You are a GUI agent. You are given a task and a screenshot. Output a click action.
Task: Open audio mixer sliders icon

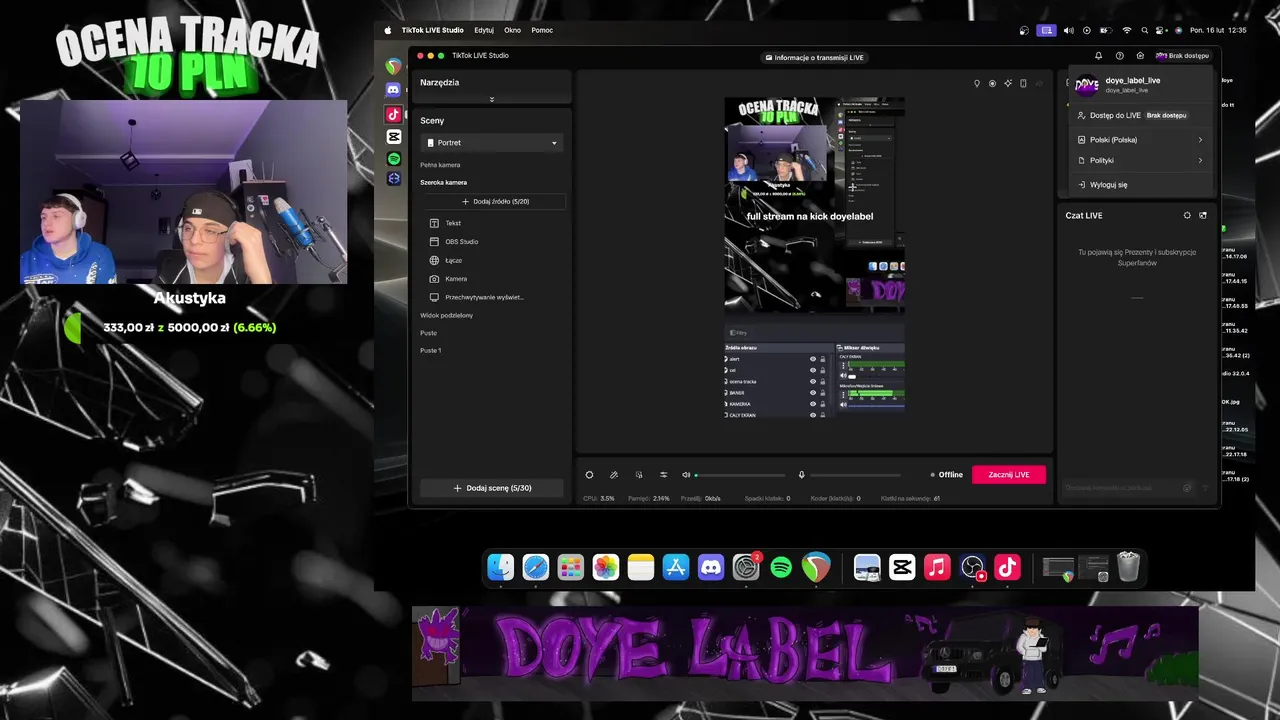click(663, 475)
